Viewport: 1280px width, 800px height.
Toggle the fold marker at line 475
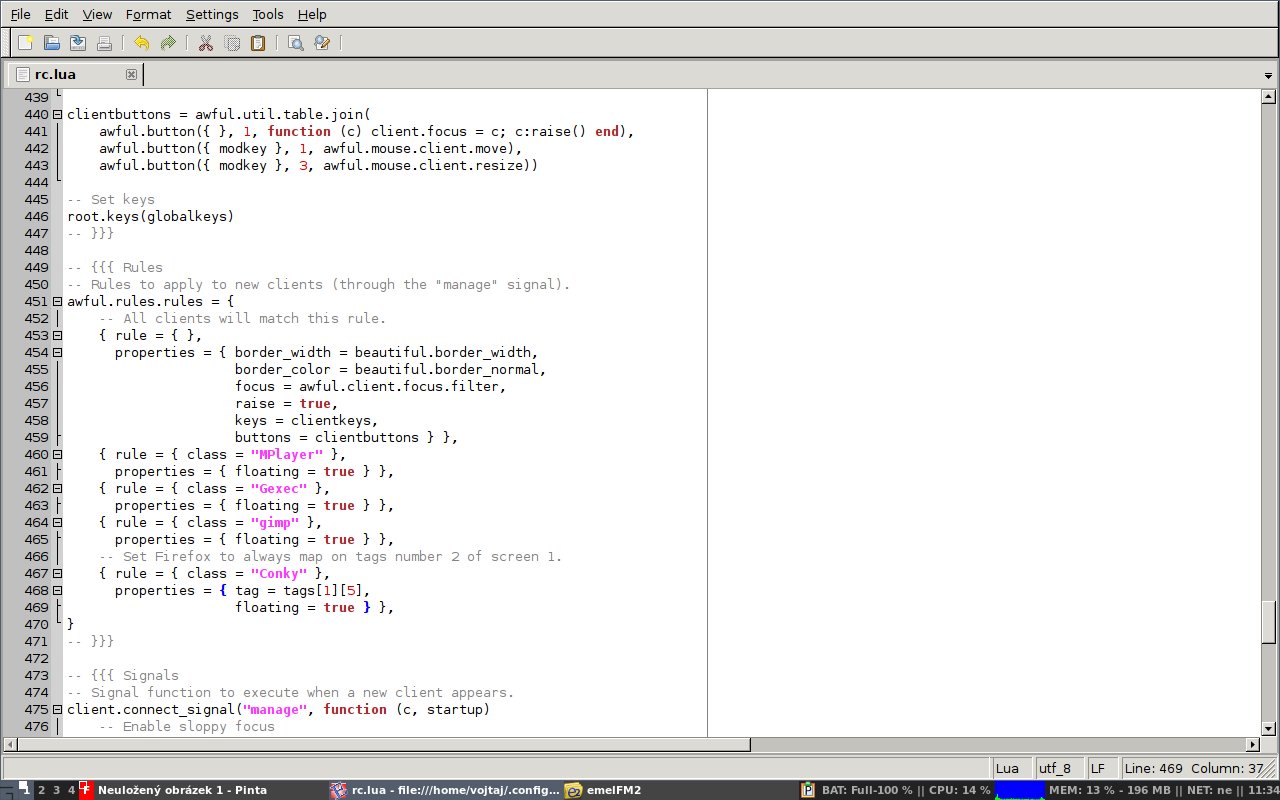[57, 709]
